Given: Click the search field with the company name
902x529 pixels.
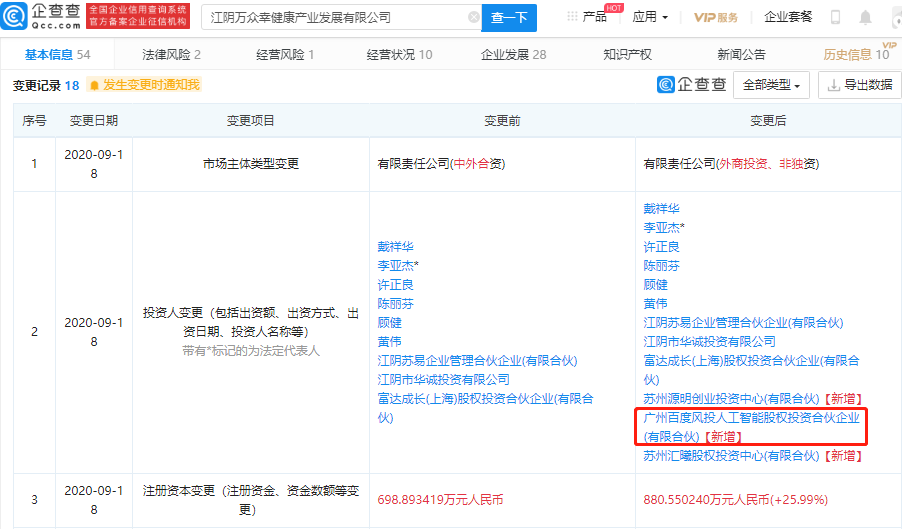Looking at the screenshot, I should point(341,17).
